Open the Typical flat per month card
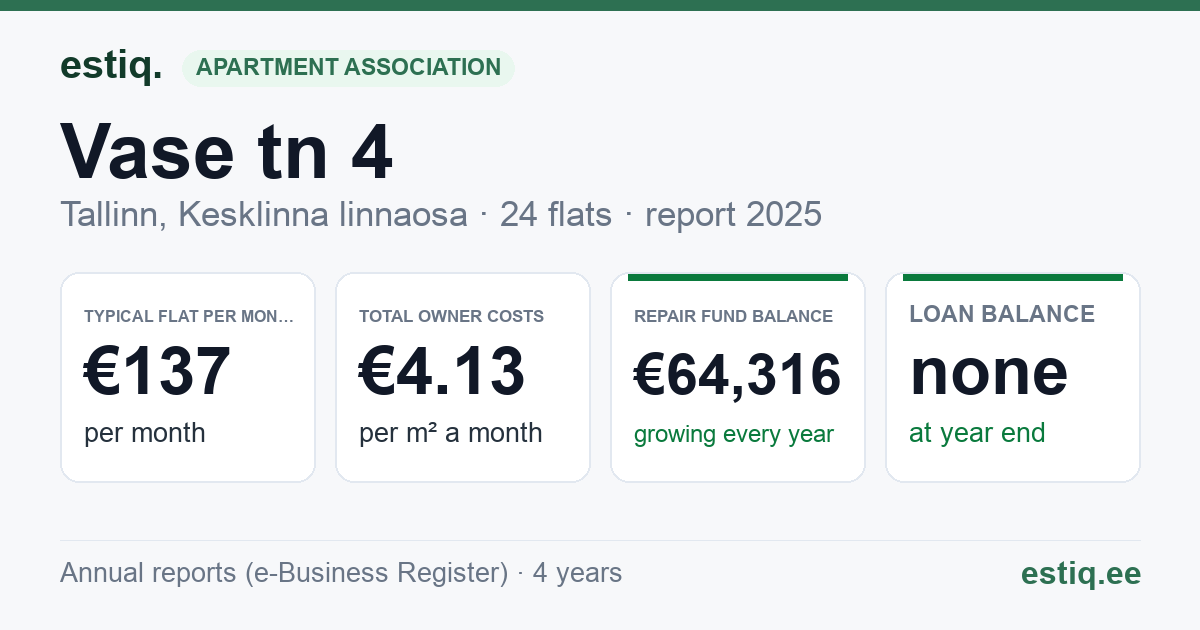 tap(188, 378)
